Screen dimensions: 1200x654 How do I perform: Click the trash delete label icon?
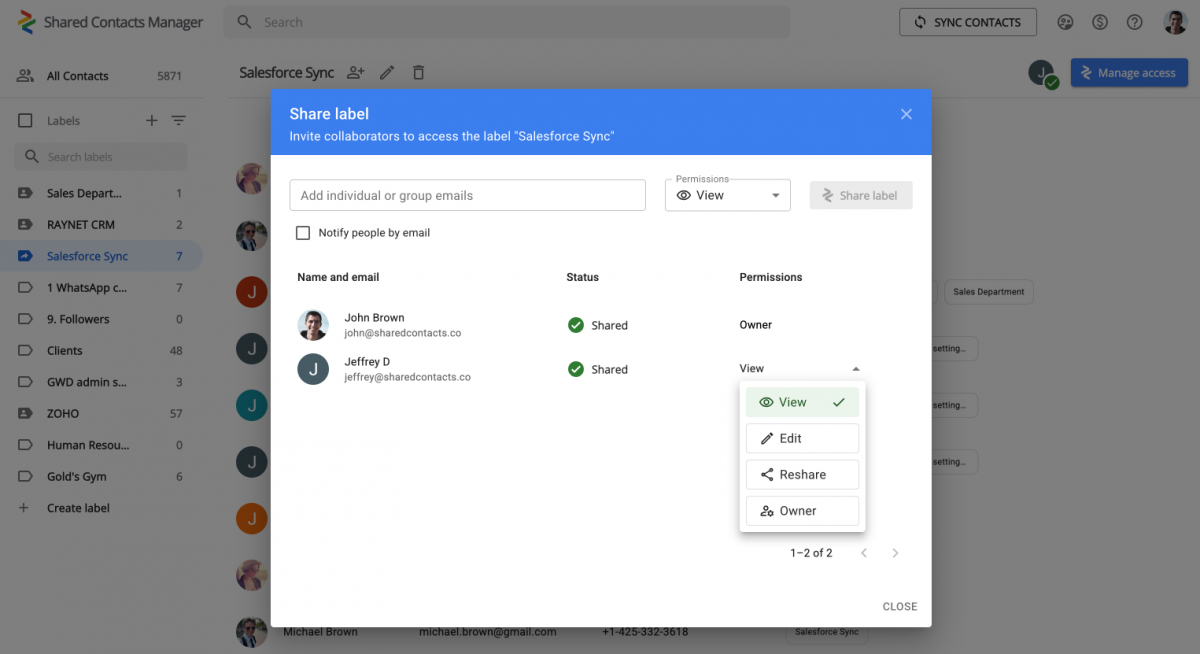tap(419, 72)
